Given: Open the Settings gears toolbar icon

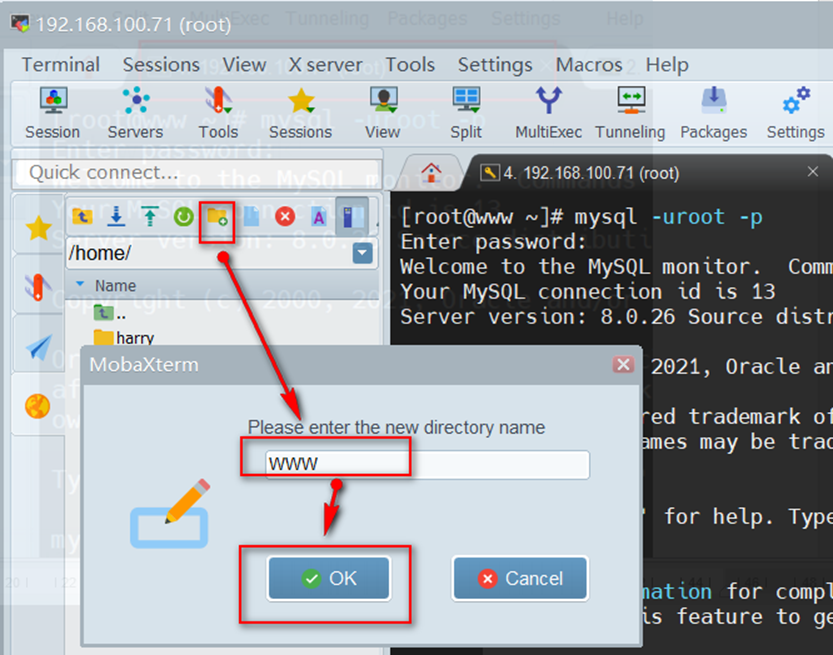Looking at the screenshot, I should pyautogui.click(x=795, y=113).
